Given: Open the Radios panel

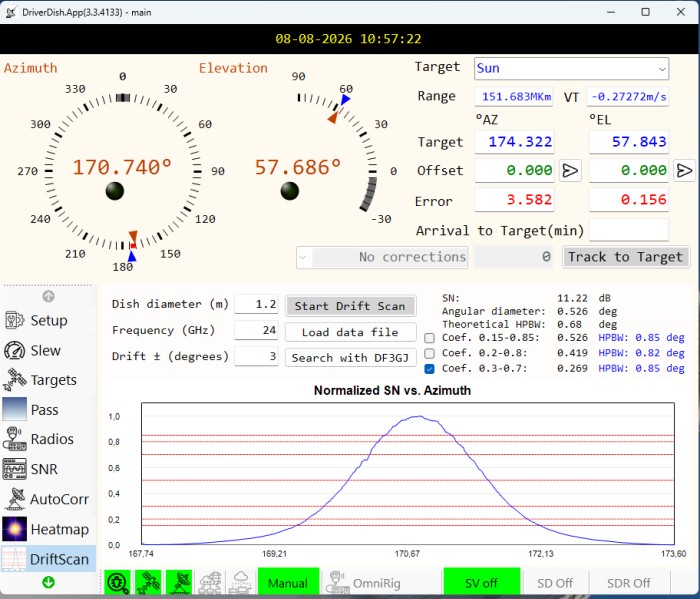Looking at the screenshot, I should [48, 439].
